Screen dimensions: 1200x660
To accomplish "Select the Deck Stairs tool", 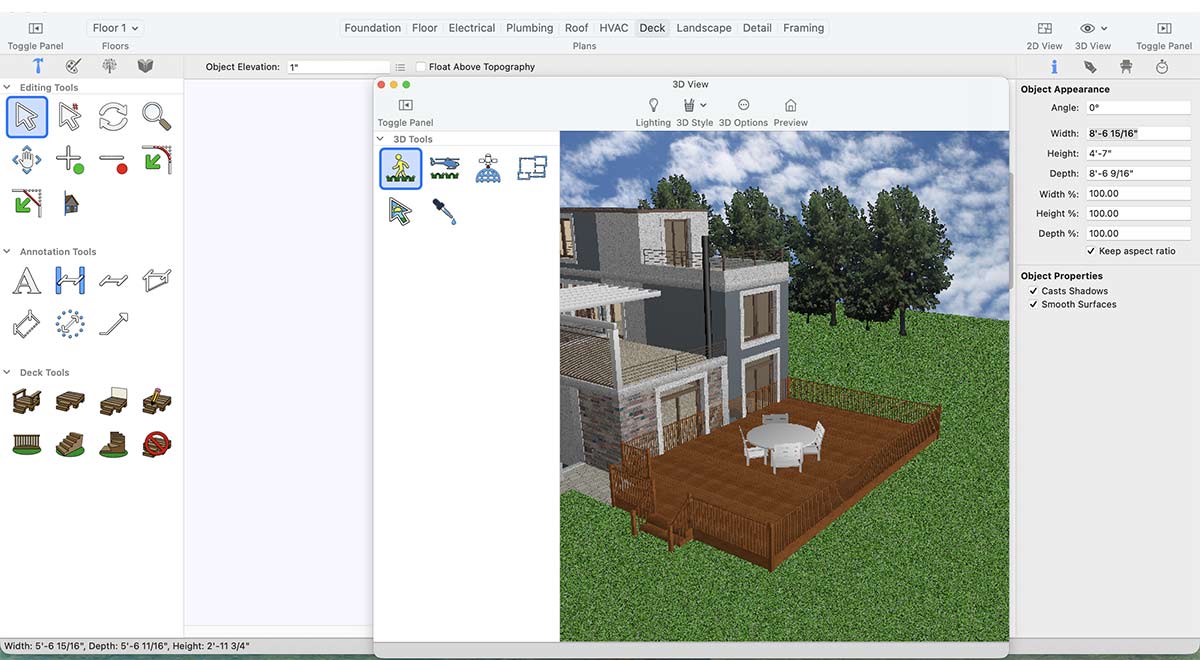I will pyautogui.click(x=70, y=443).
